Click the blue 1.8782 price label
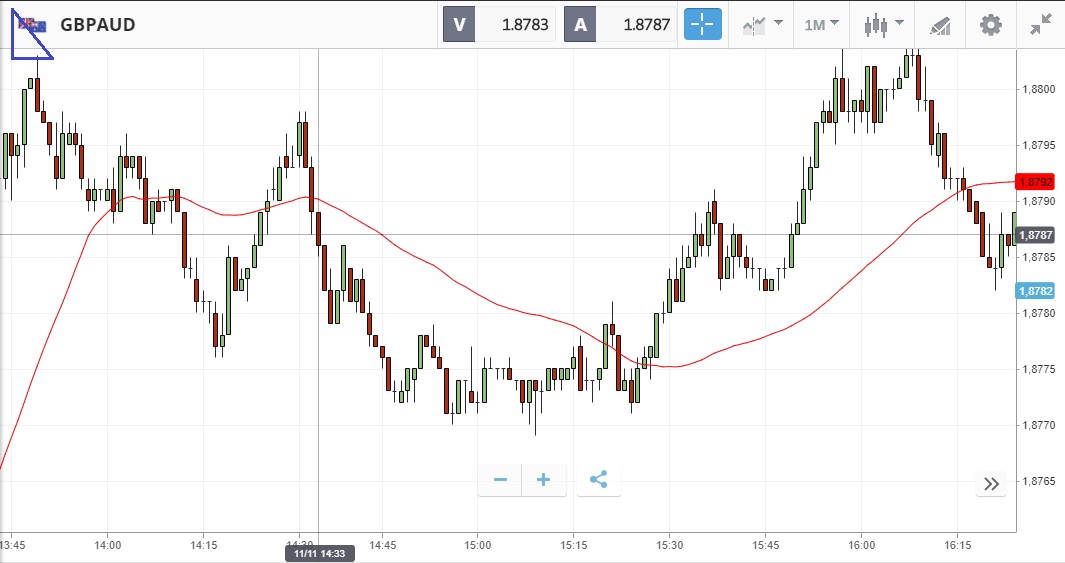Image resolution: width=1065 pixels, height=563 pixels. 1035,291
